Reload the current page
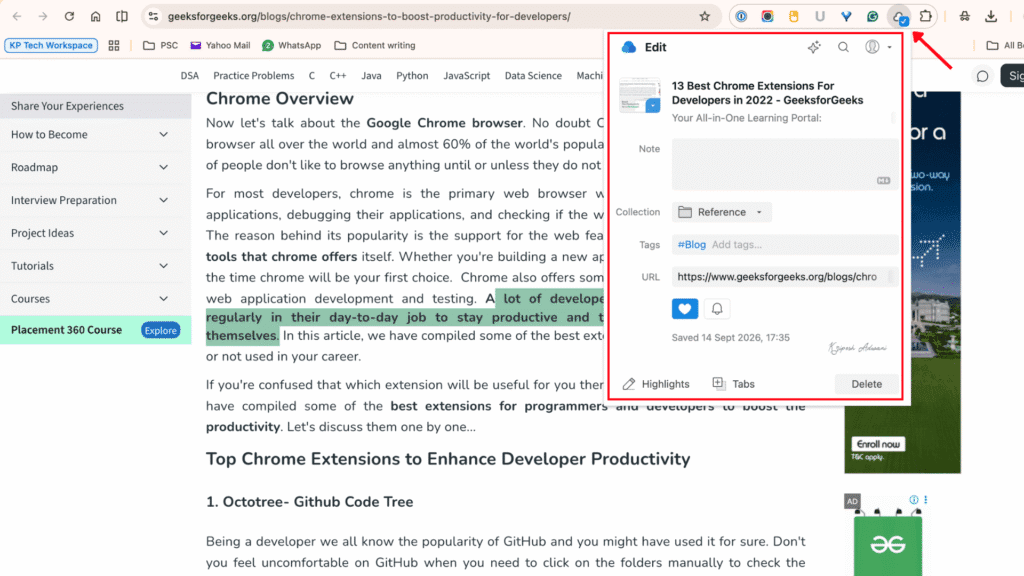This screenshot has height=576, width=1024. (69, 16)
